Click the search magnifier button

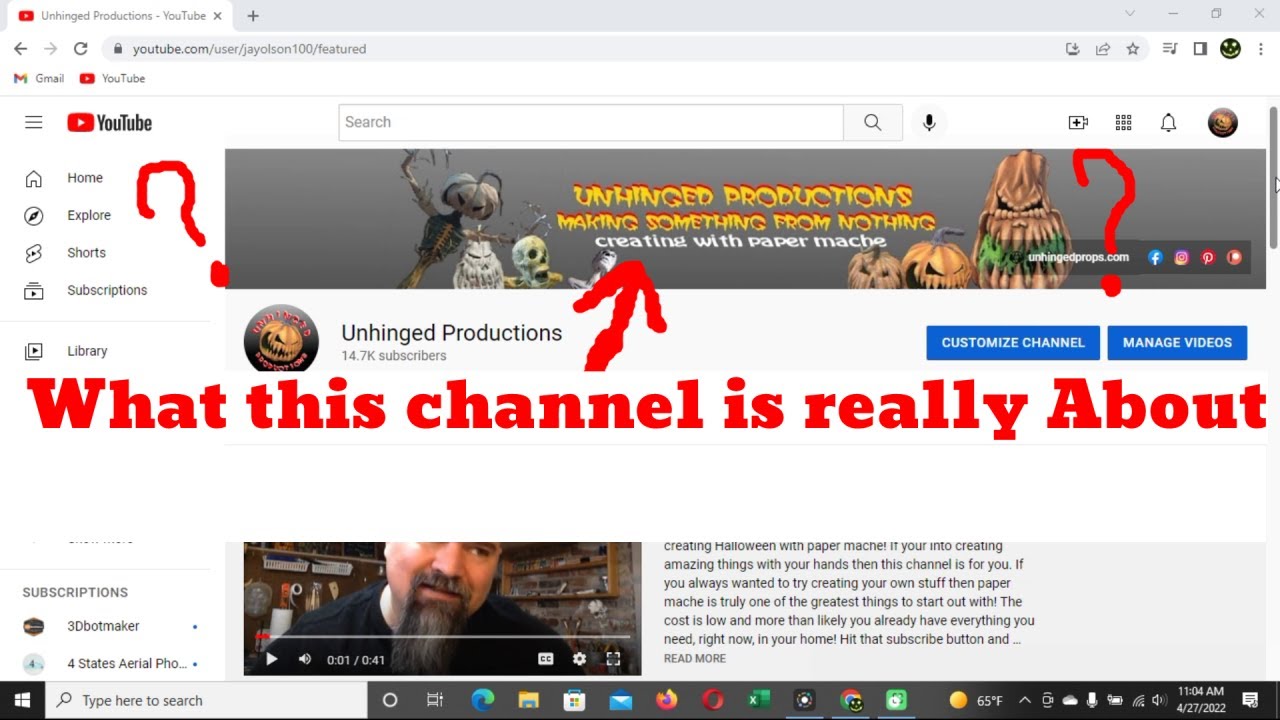click(873, 122)
